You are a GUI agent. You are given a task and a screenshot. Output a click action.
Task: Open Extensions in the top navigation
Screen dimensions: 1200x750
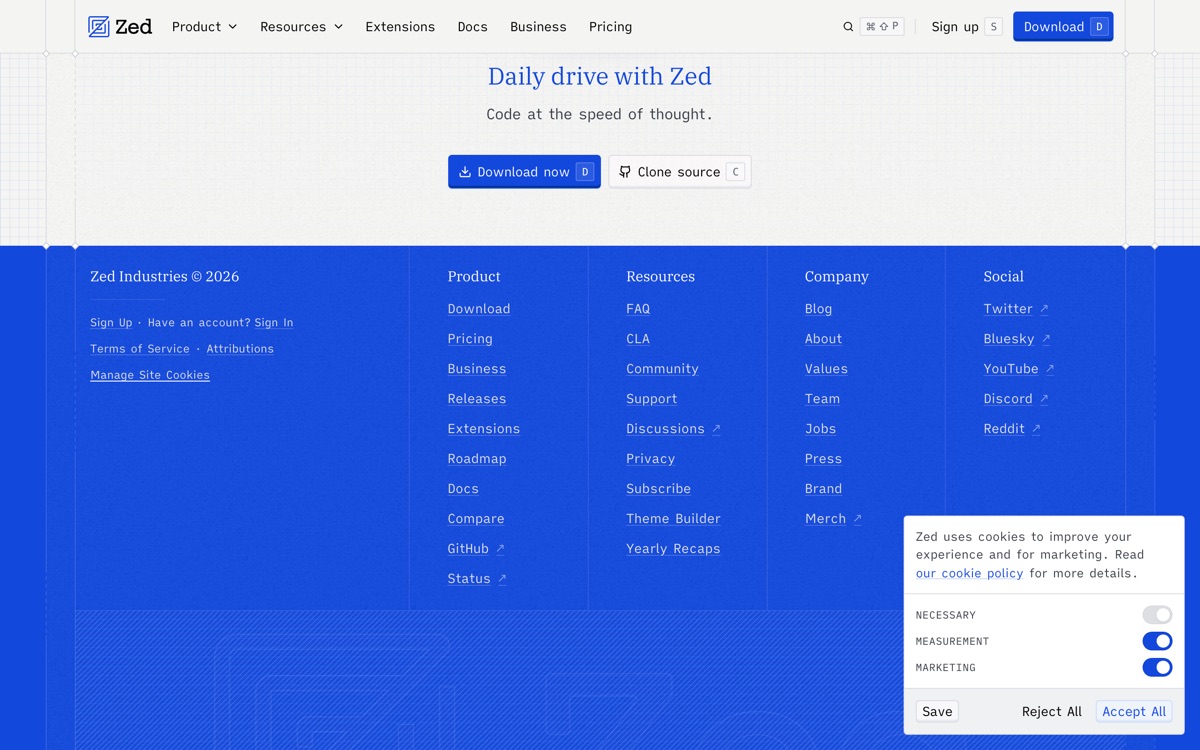tap(400, 27)
